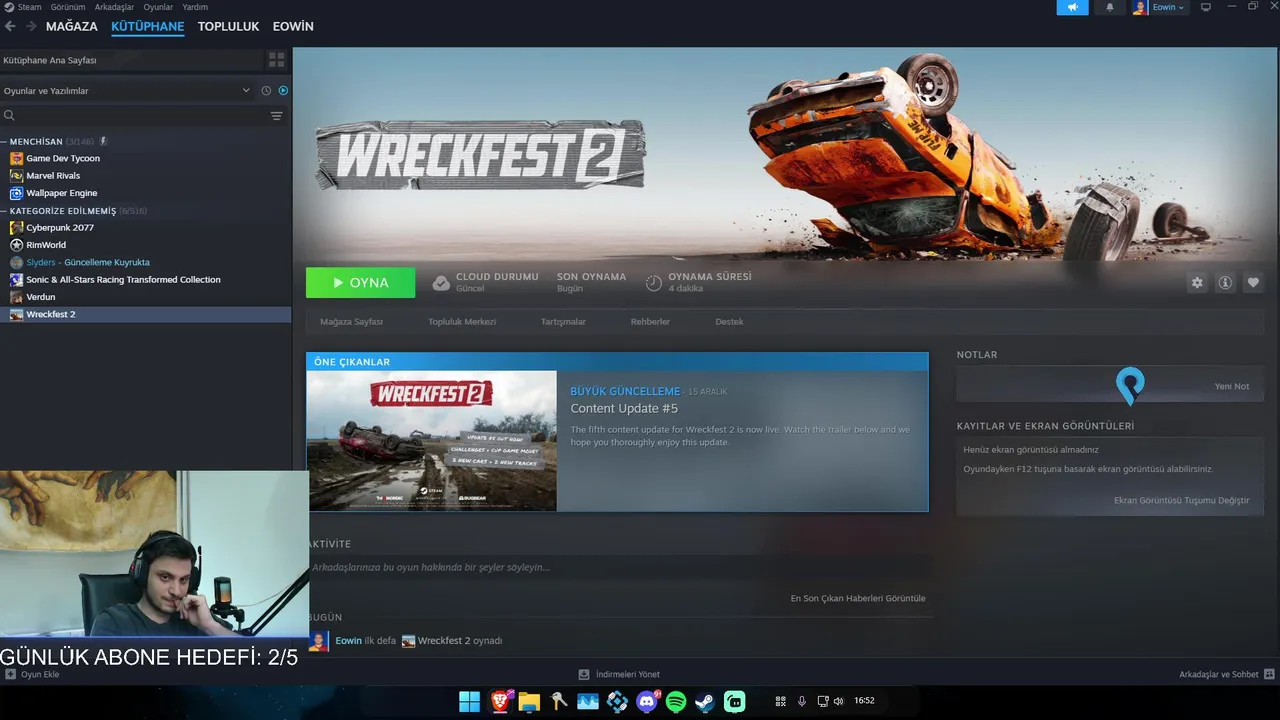The image size is (1280, 720).
Task: Open the game info icon
Action: point(1225,283)
